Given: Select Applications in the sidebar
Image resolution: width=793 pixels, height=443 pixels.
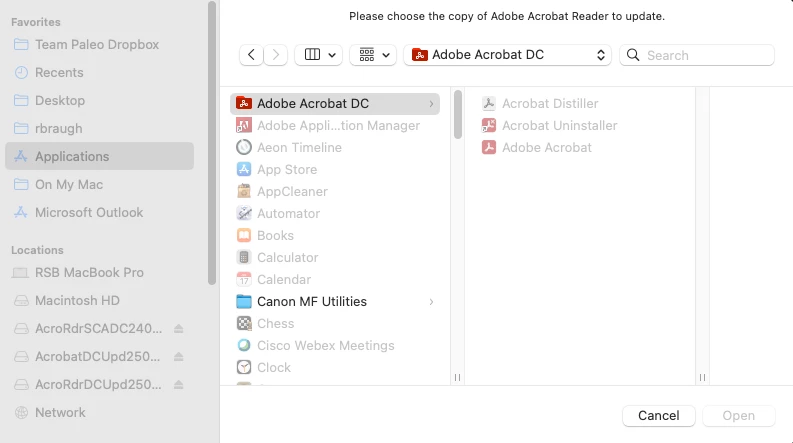Looking at the screenshot, I should click(100, 156).
